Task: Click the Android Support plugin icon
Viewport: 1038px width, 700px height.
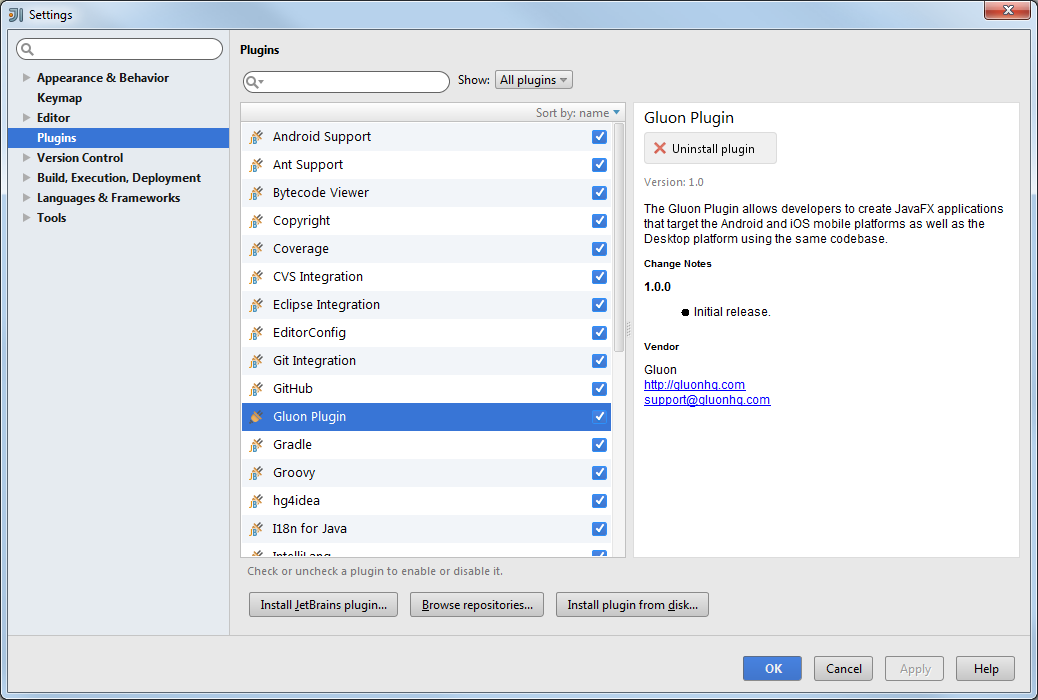Action: [x=256, y=137]
